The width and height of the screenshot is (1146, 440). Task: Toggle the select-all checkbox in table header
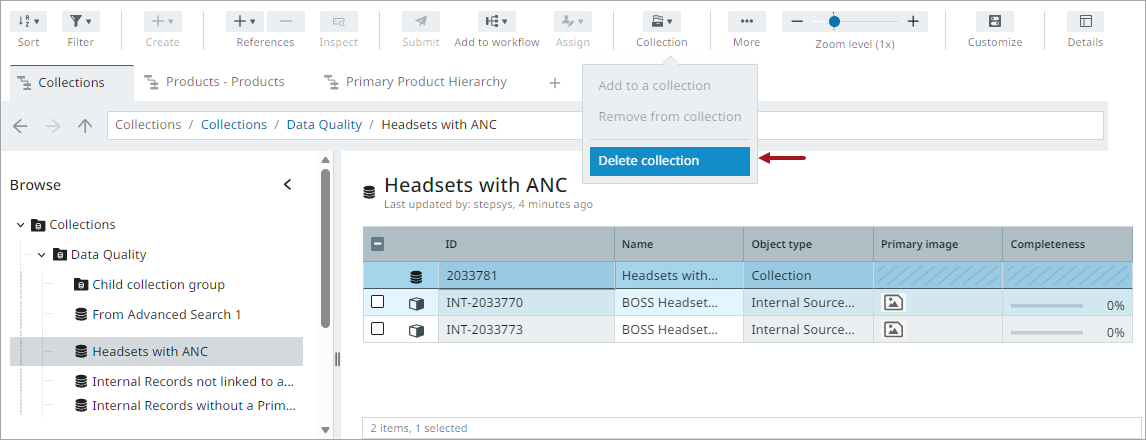coord(378,244)
